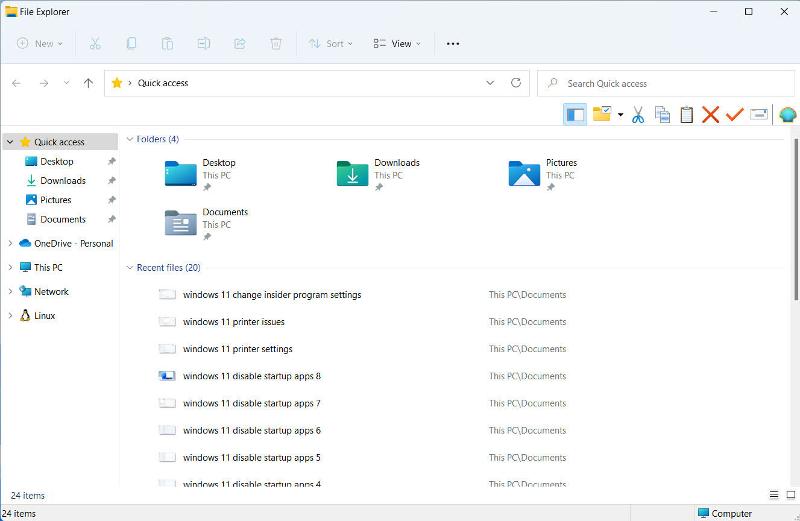This screenshot has width=800, height=521.
Task: Click the Cut scissors in the command bar
Action: [95, 44]
